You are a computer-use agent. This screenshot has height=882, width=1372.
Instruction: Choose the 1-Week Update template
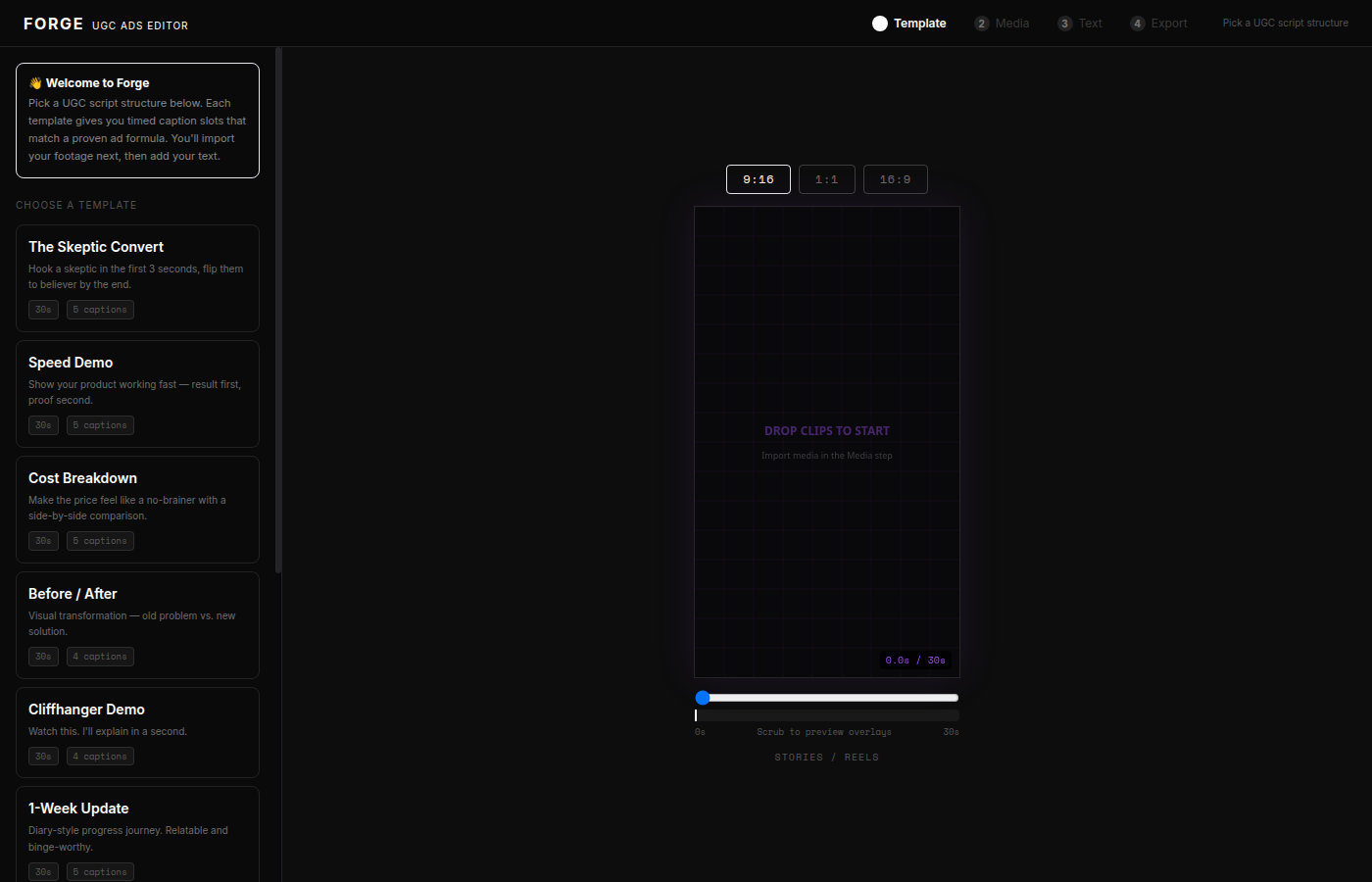[x=137, y=834]
